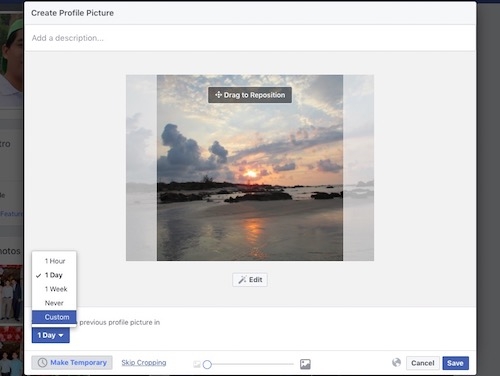Click the small image zoom-out icon
The width and height of the screenshot is (500, 376).
(197, 364)
